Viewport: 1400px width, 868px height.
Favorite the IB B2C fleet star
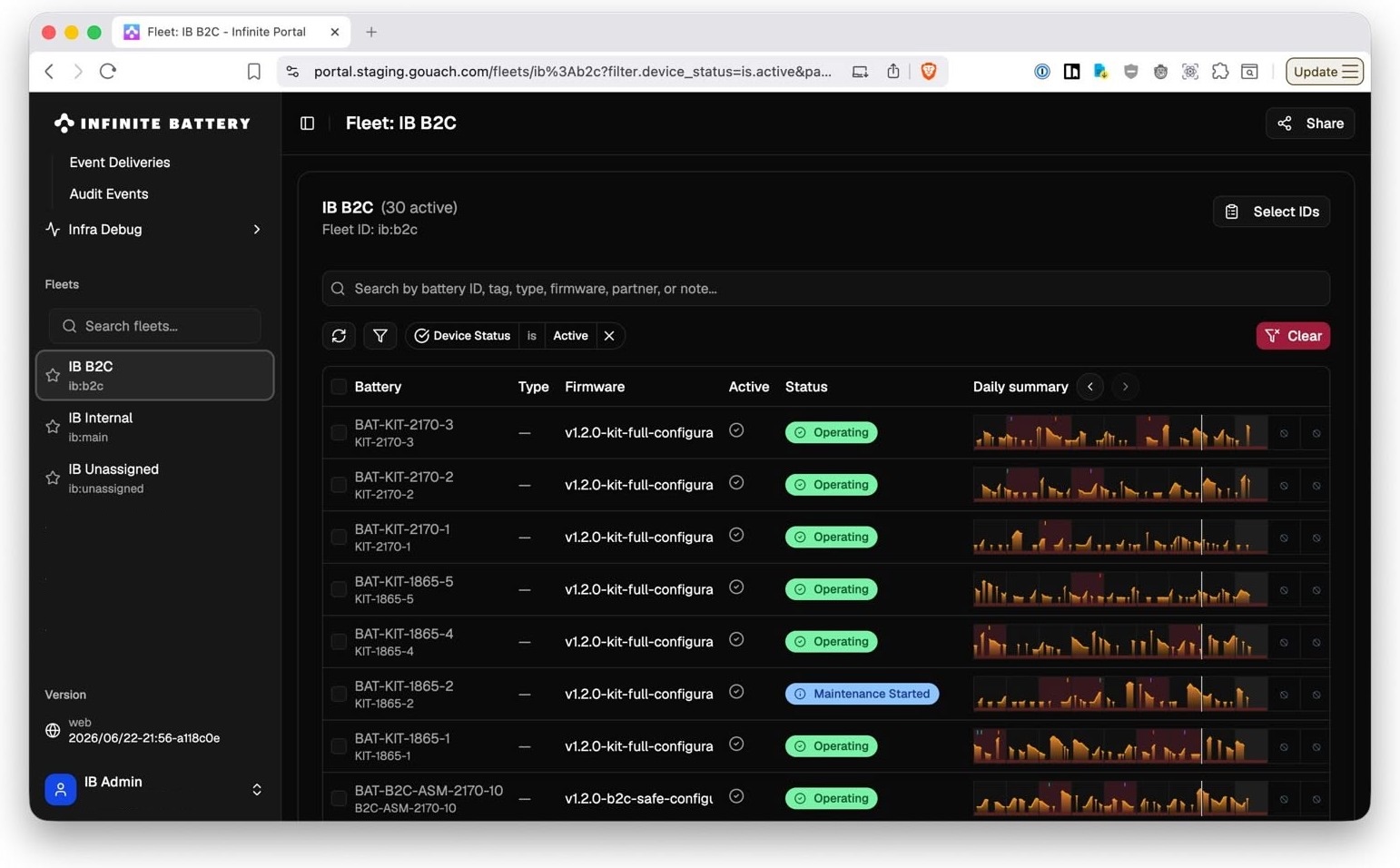(x=53, y=375)
